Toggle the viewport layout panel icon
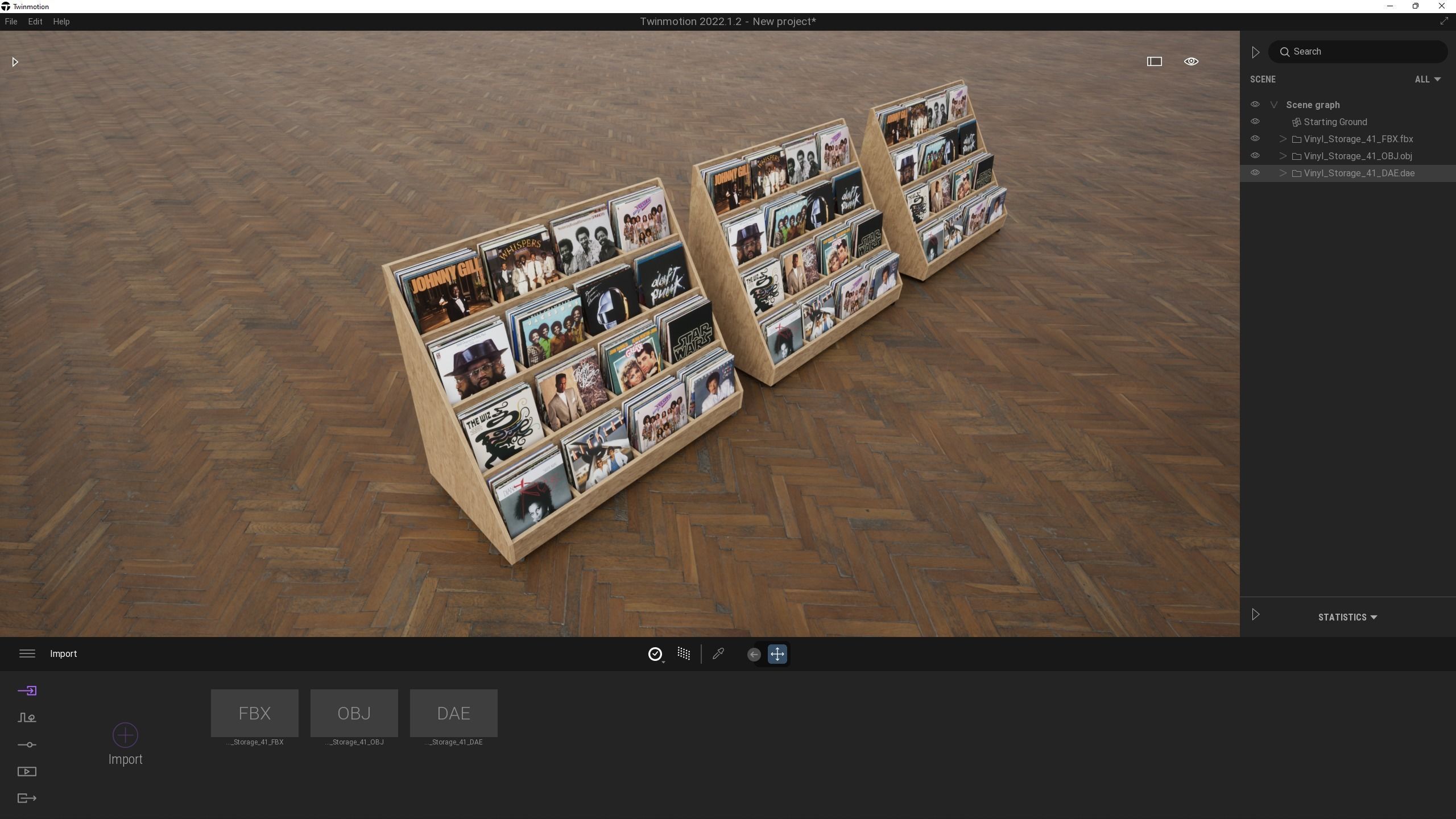 coord(1154,61)
